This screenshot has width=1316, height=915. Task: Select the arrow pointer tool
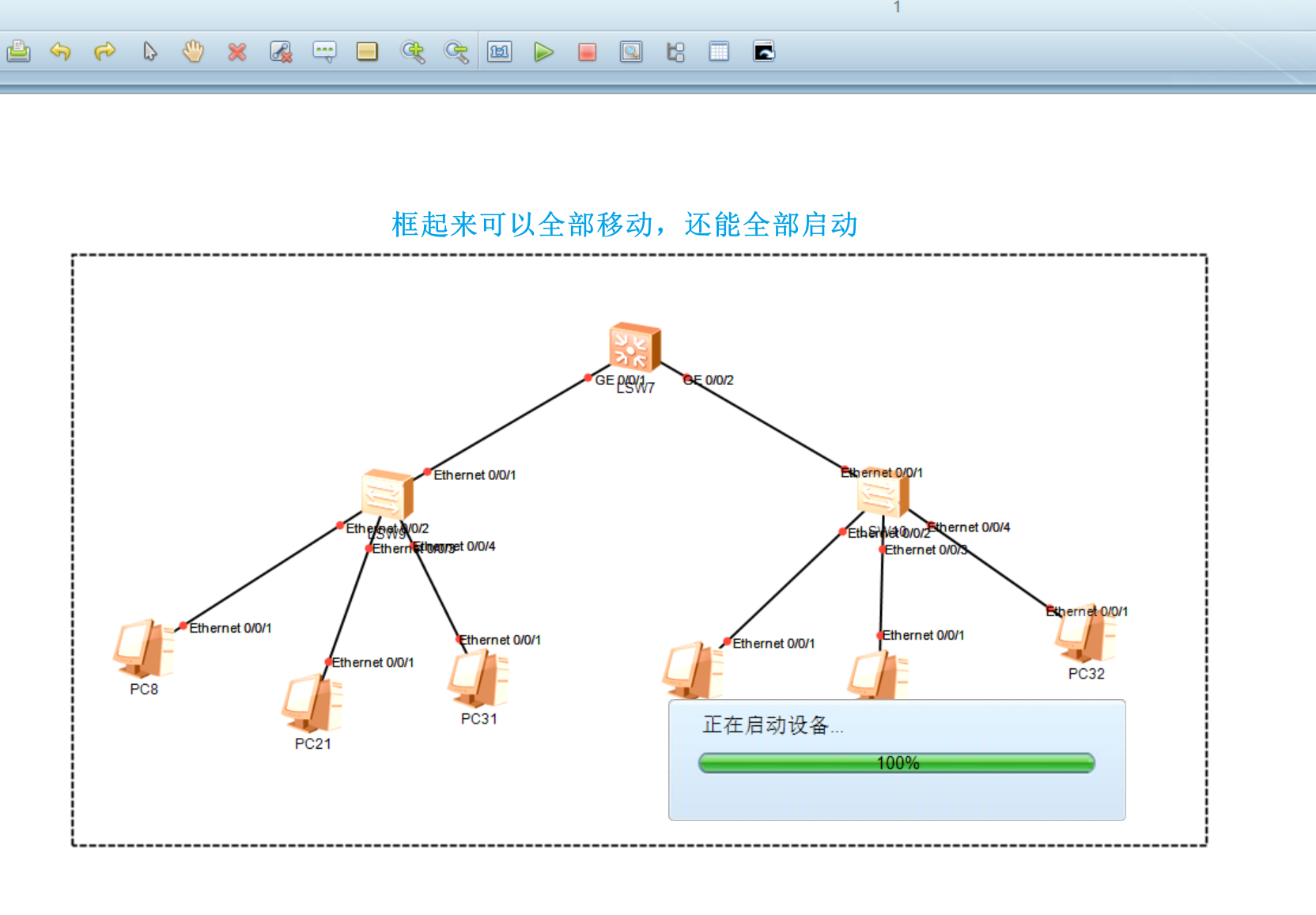pos(149,52)
